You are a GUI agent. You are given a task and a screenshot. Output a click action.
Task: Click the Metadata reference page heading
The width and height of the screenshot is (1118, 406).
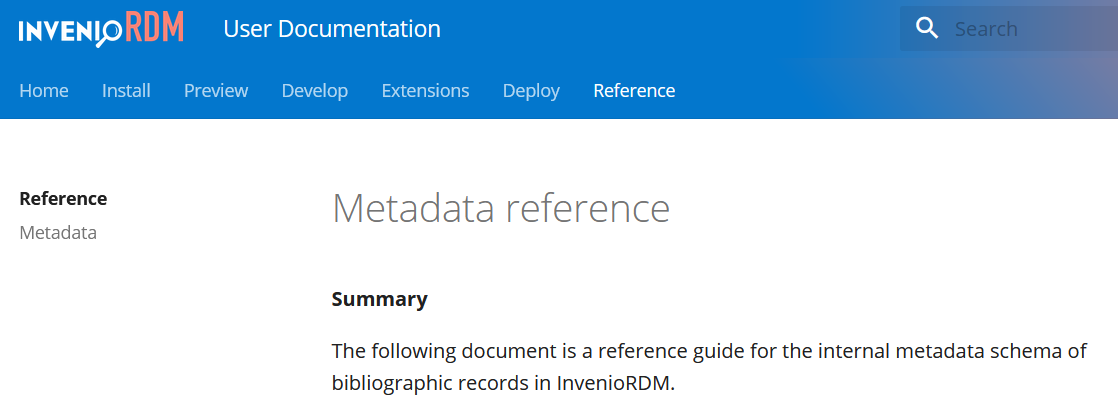pos(500,208)
